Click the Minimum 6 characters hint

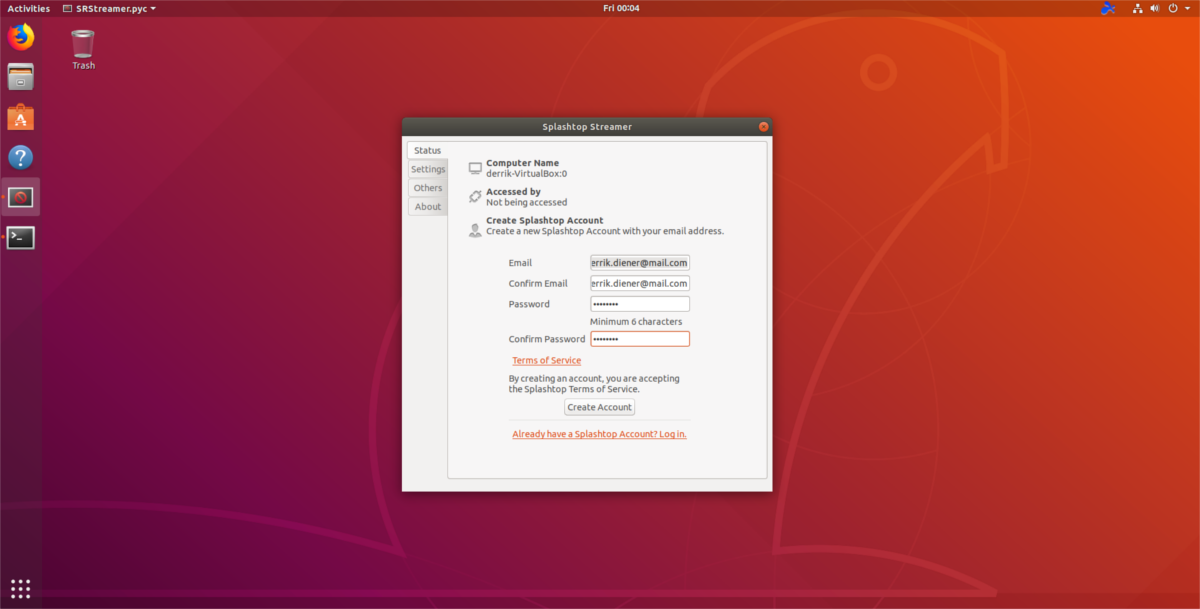(636, 322)
